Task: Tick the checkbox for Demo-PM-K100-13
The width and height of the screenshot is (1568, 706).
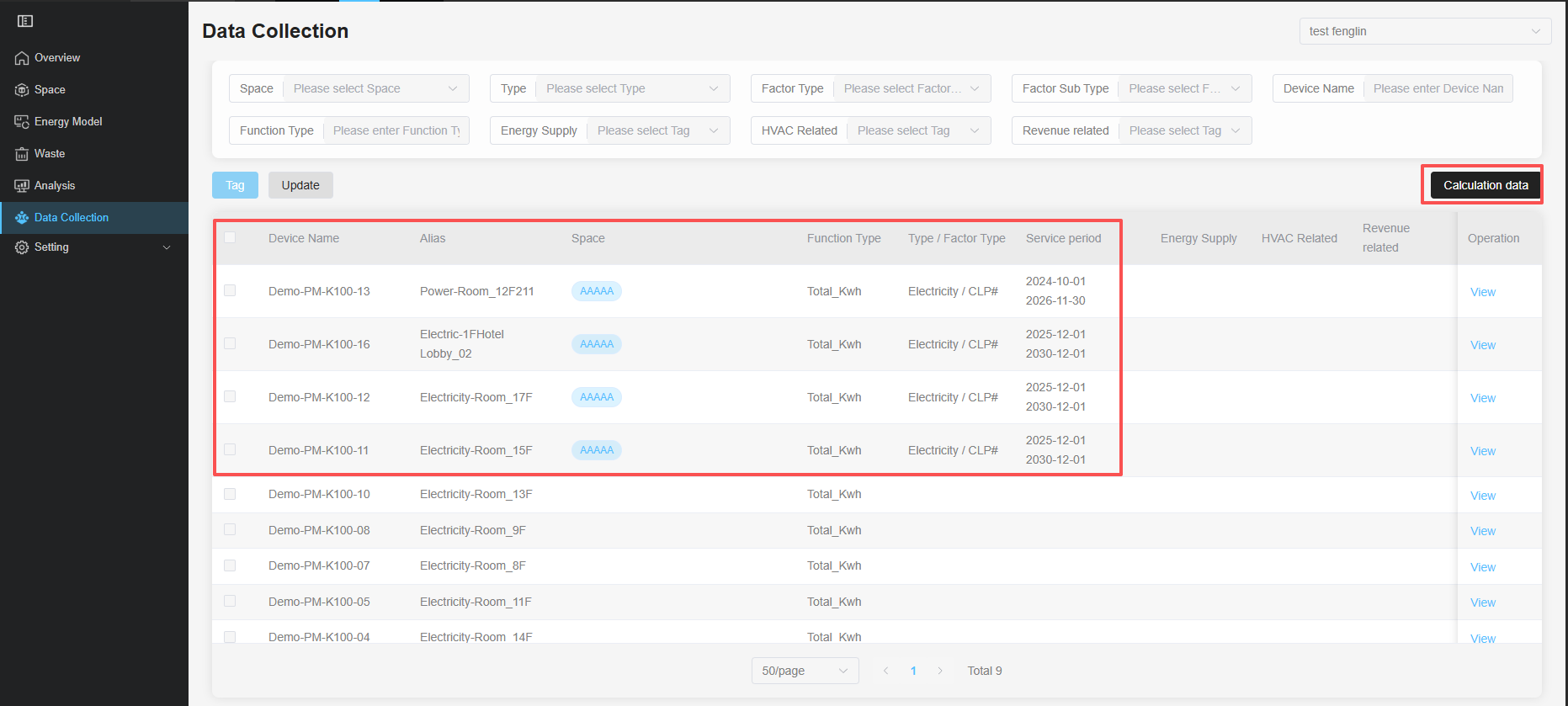Action: point(230,290)
